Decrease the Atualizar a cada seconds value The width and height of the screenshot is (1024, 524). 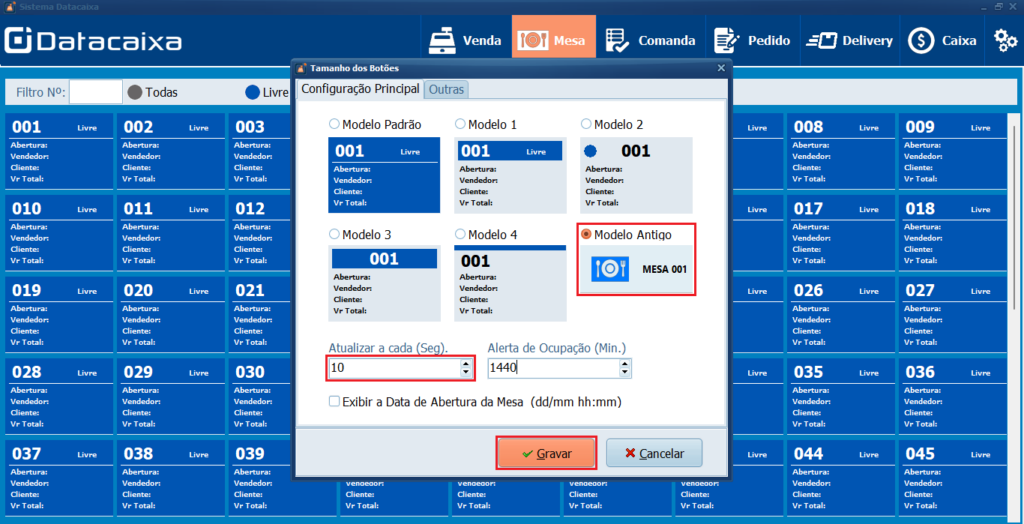(466, 373)
